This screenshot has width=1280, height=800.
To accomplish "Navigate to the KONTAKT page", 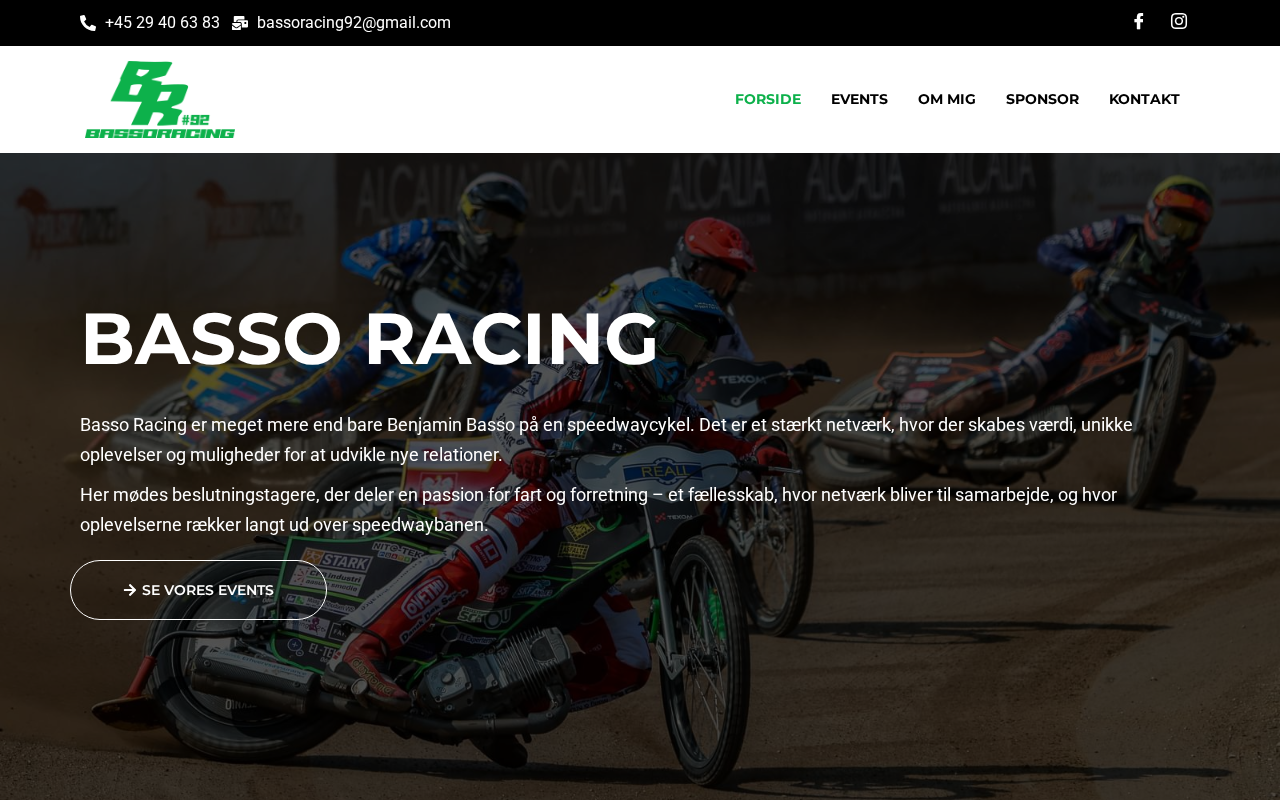I will (x=1144, y=99).
